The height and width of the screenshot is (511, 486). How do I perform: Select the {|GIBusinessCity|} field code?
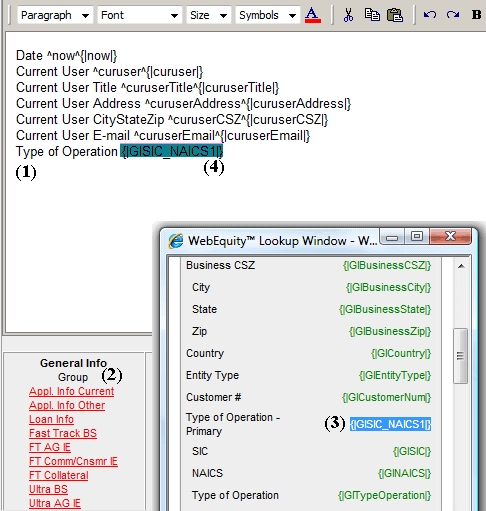point(388,287)
